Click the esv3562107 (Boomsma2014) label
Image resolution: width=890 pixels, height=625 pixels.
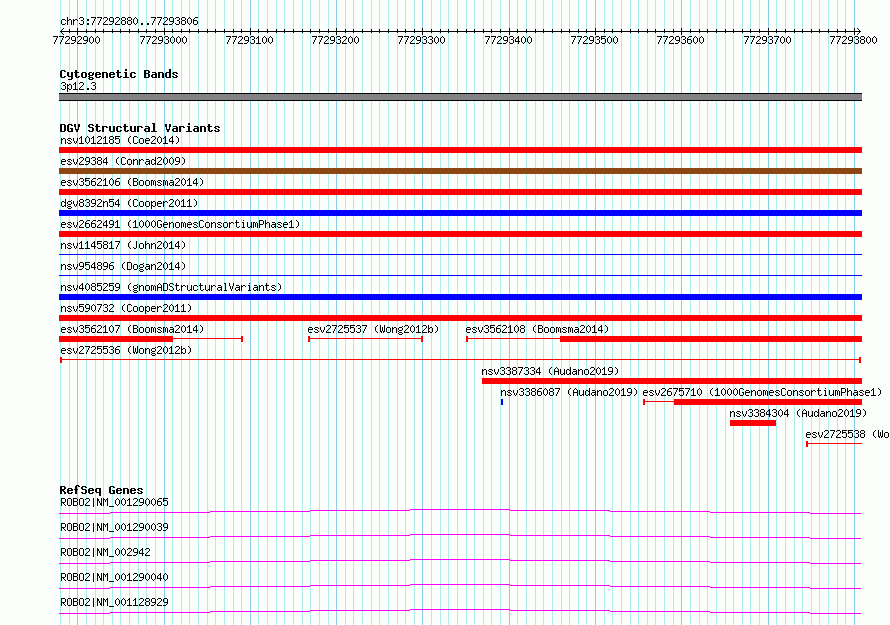coord(132,329)
